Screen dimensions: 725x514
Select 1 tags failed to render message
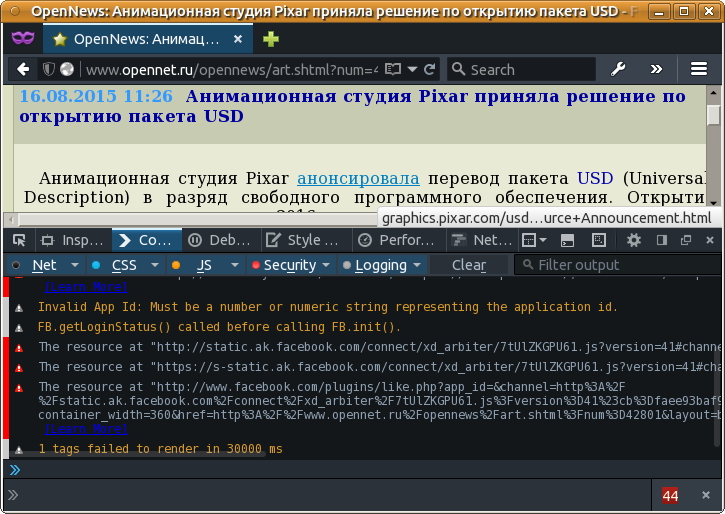tap(160, 449)
